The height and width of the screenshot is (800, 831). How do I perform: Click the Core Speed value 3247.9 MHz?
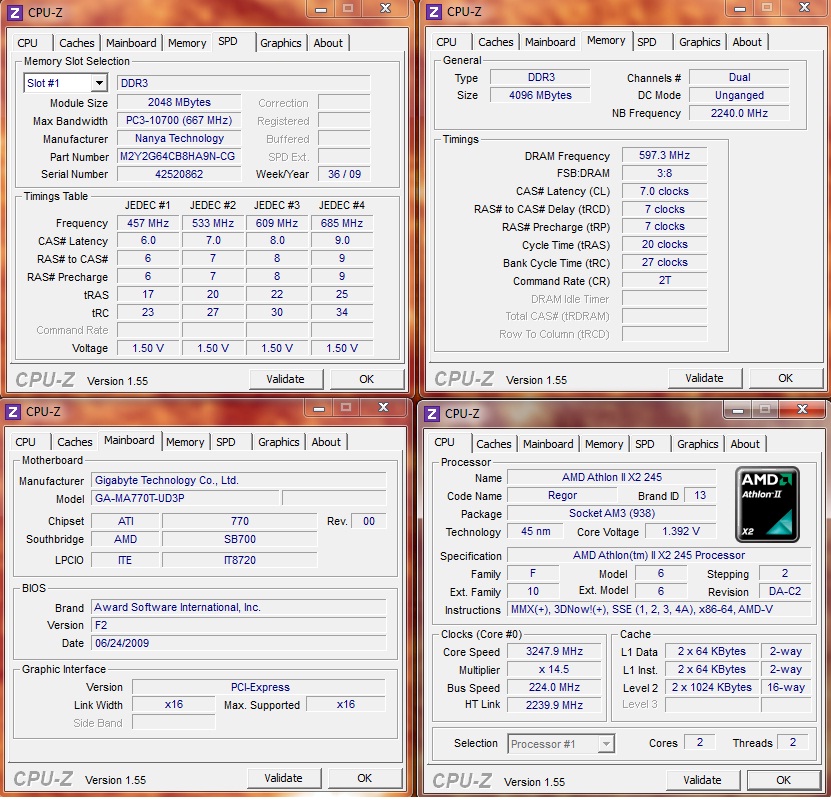coord(554,651)
